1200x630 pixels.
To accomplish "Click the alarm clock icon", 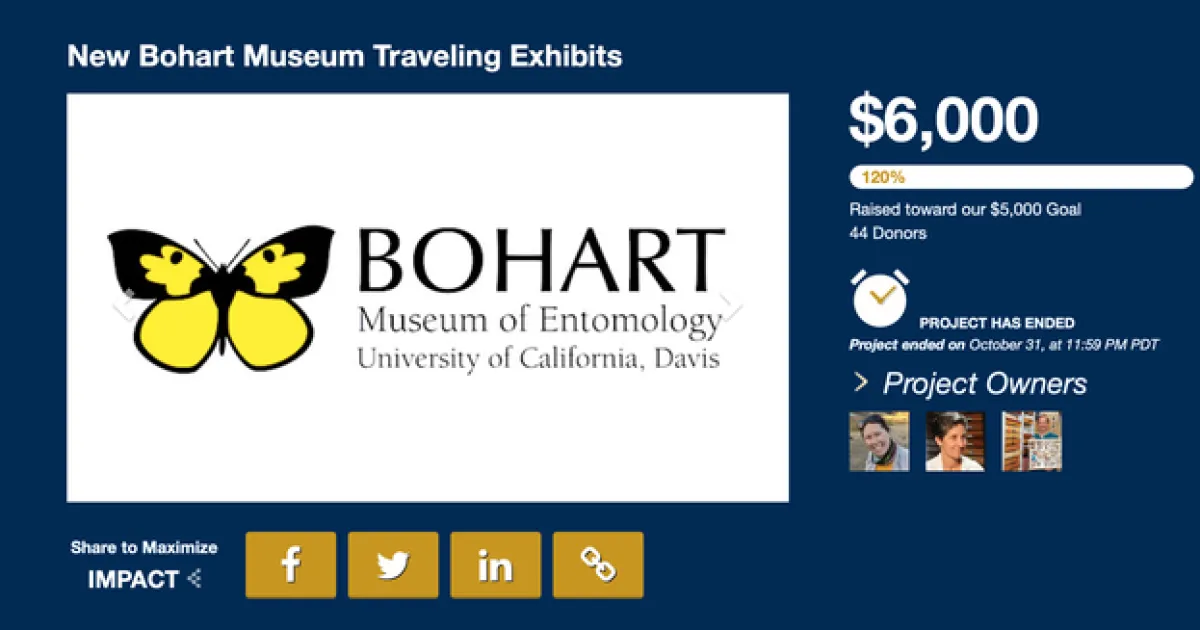I will coord(880,297).
